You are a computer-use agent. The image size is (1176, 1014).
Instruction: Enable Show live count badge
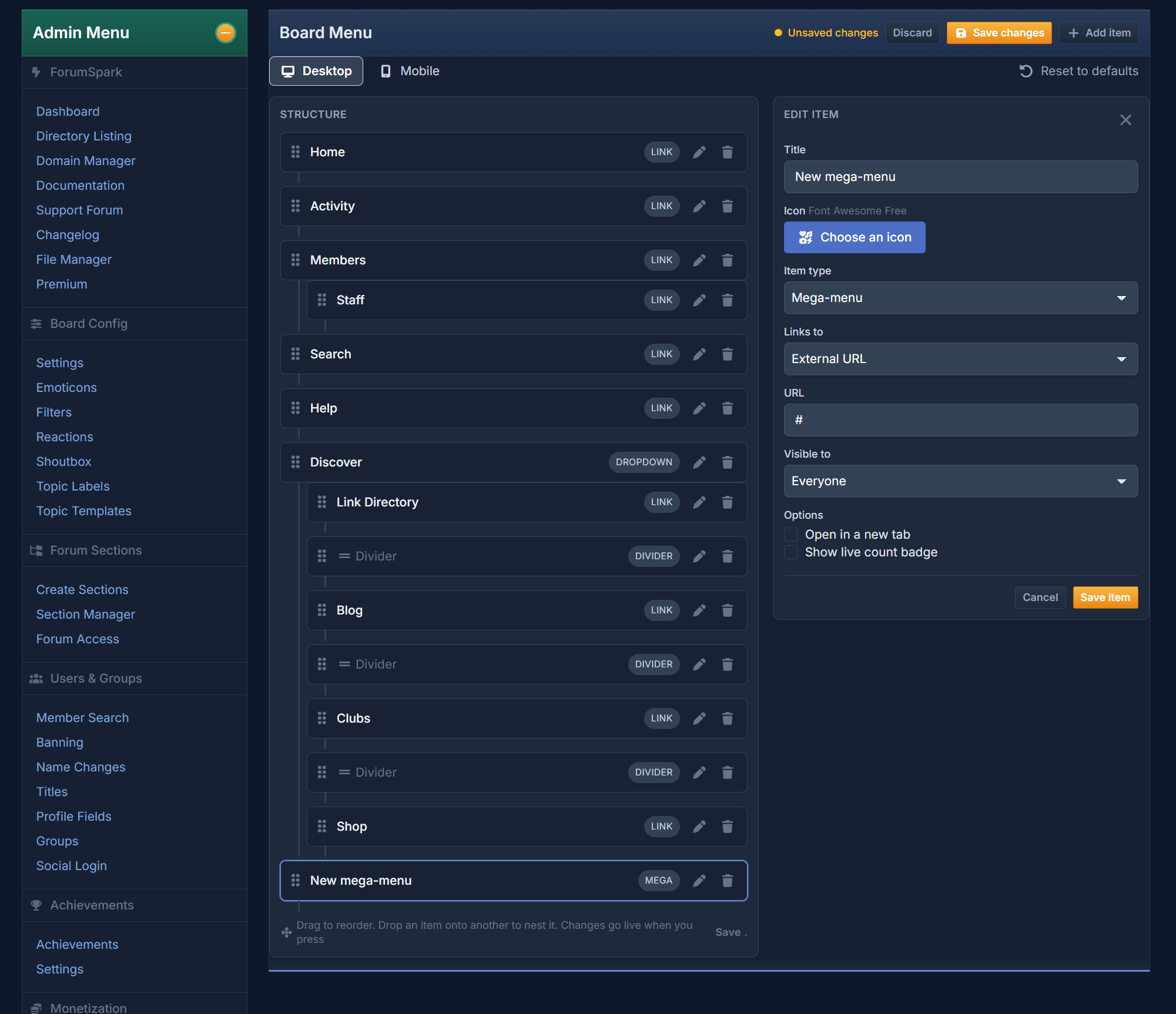point(791,552)
